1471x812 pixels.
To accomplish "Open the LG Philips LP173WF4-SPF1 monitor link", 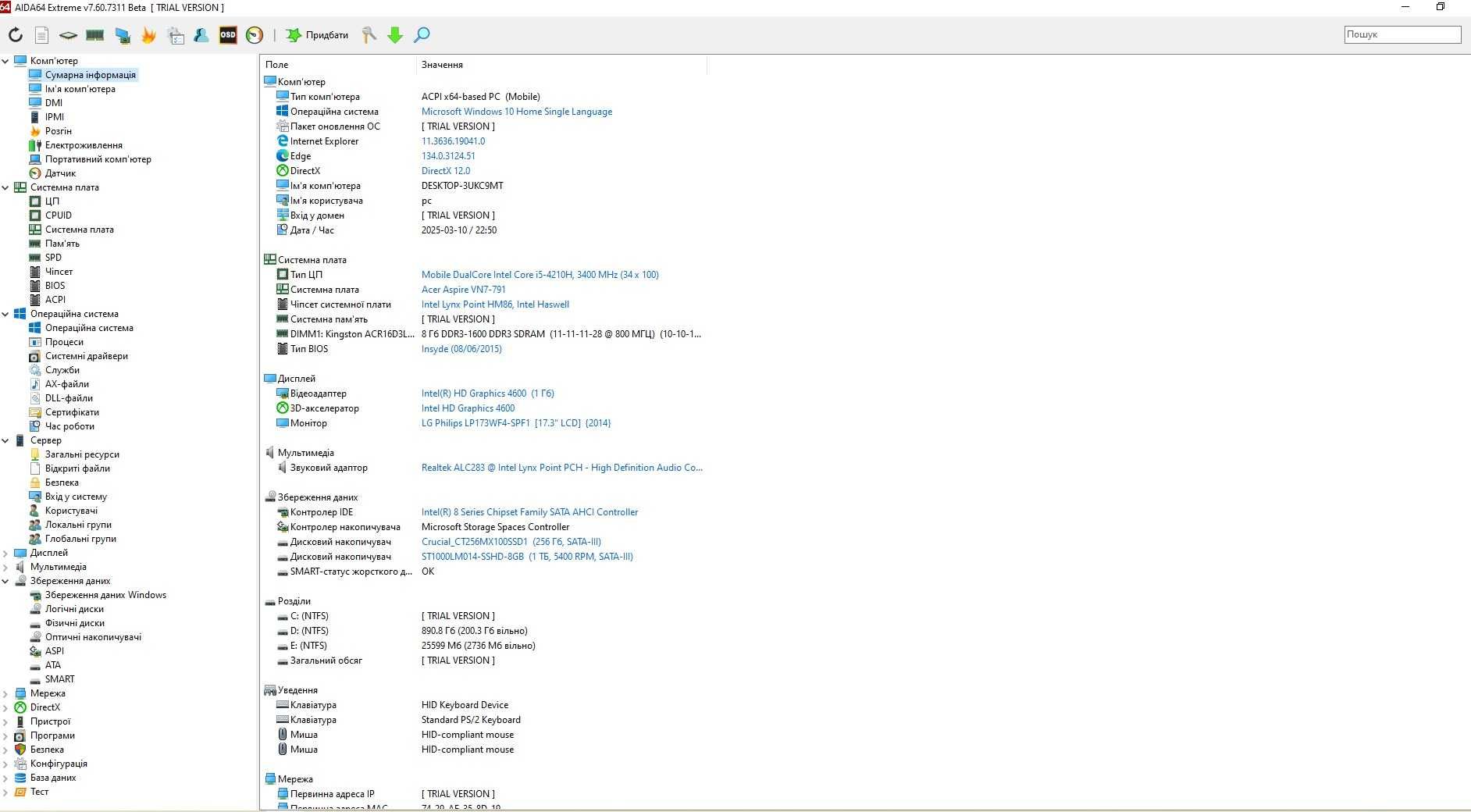I will click(x=516, y=423).
